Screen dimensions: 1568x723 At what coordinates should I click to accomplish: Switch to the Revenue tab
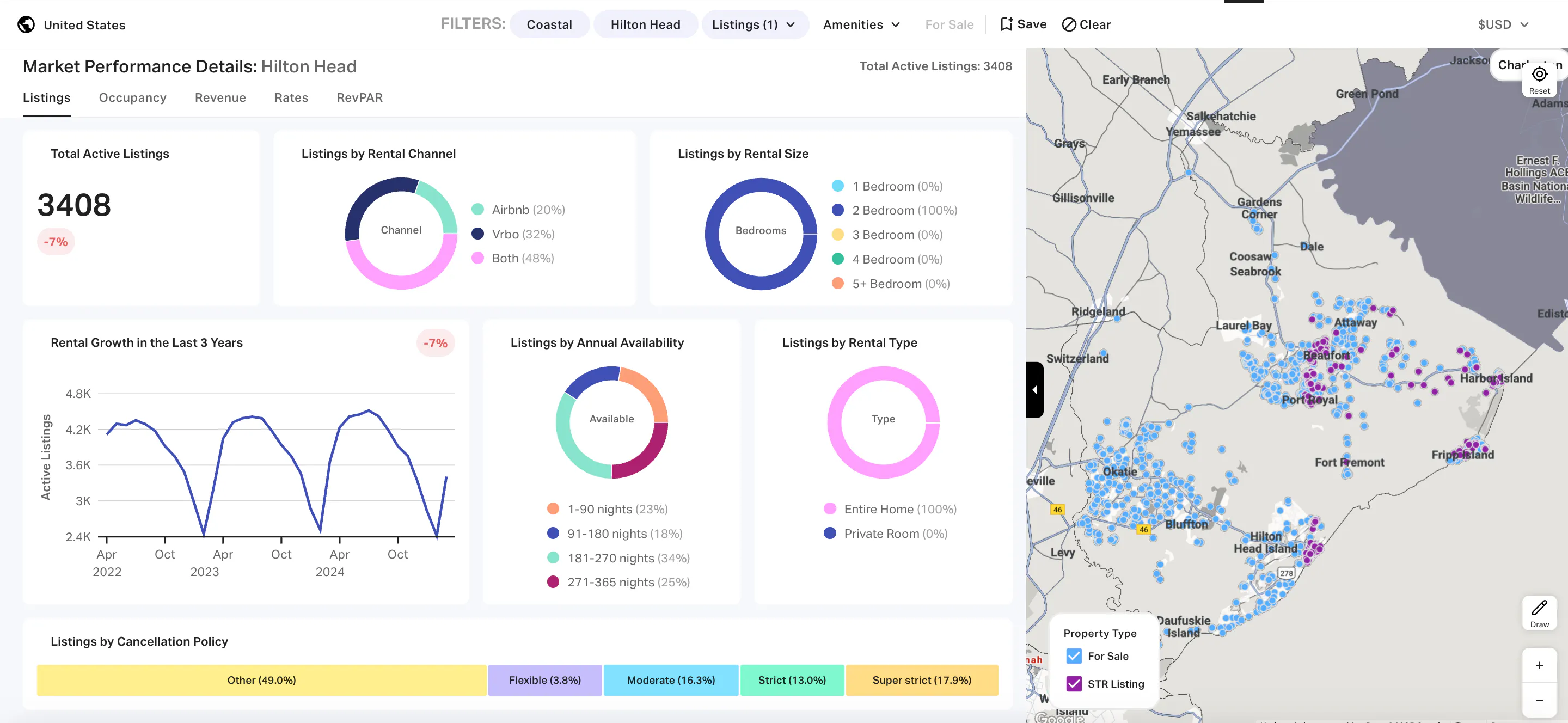(220, 97)
